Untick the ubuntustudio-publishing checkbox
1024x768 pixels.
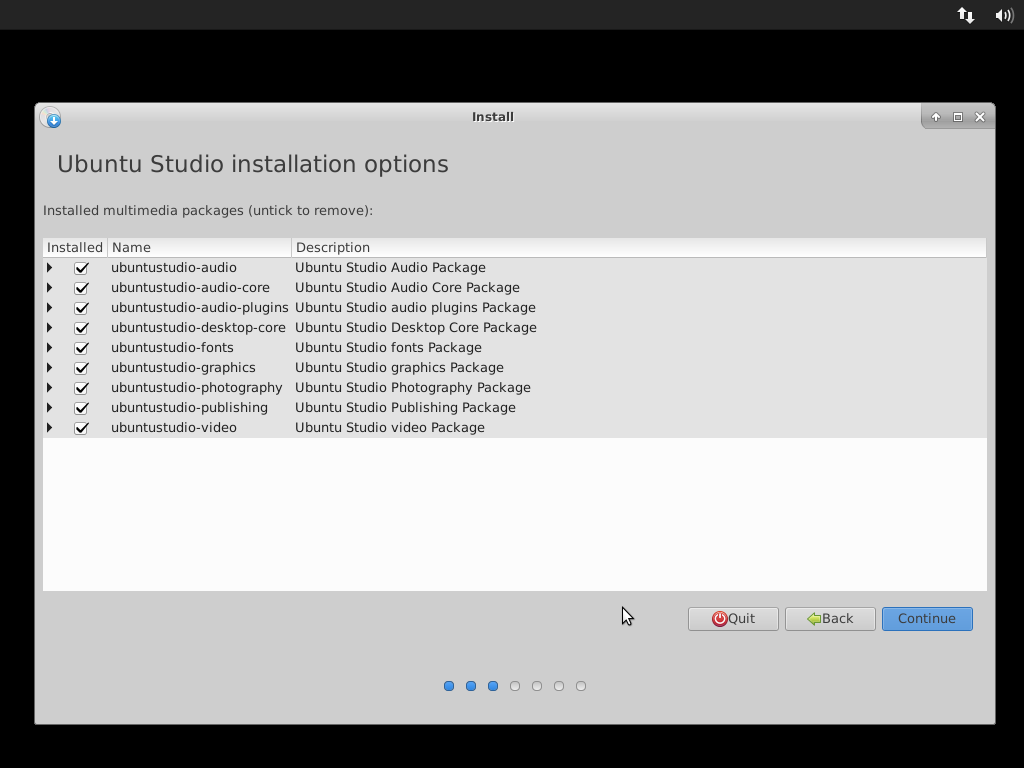tap(82, 408)
